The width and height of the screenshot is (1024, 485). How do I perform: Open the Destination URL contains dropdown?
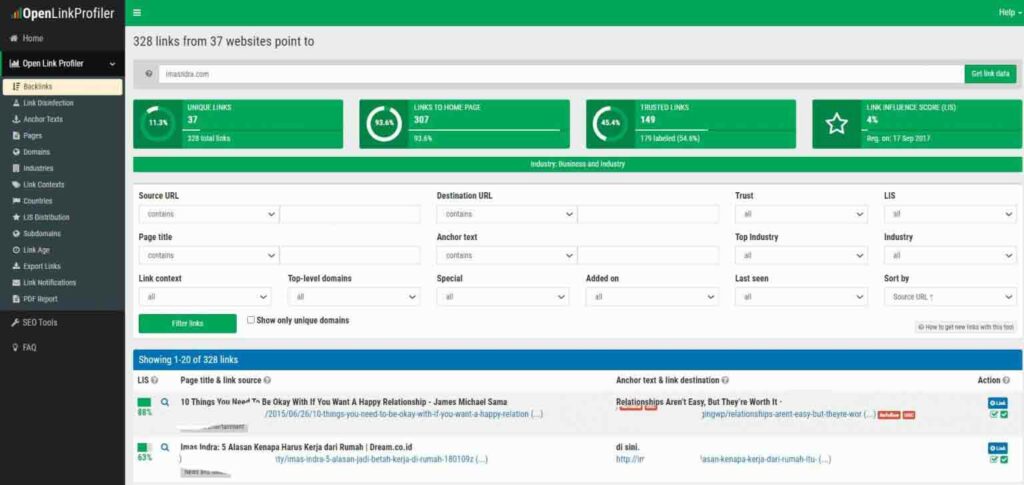coord(507,214)
